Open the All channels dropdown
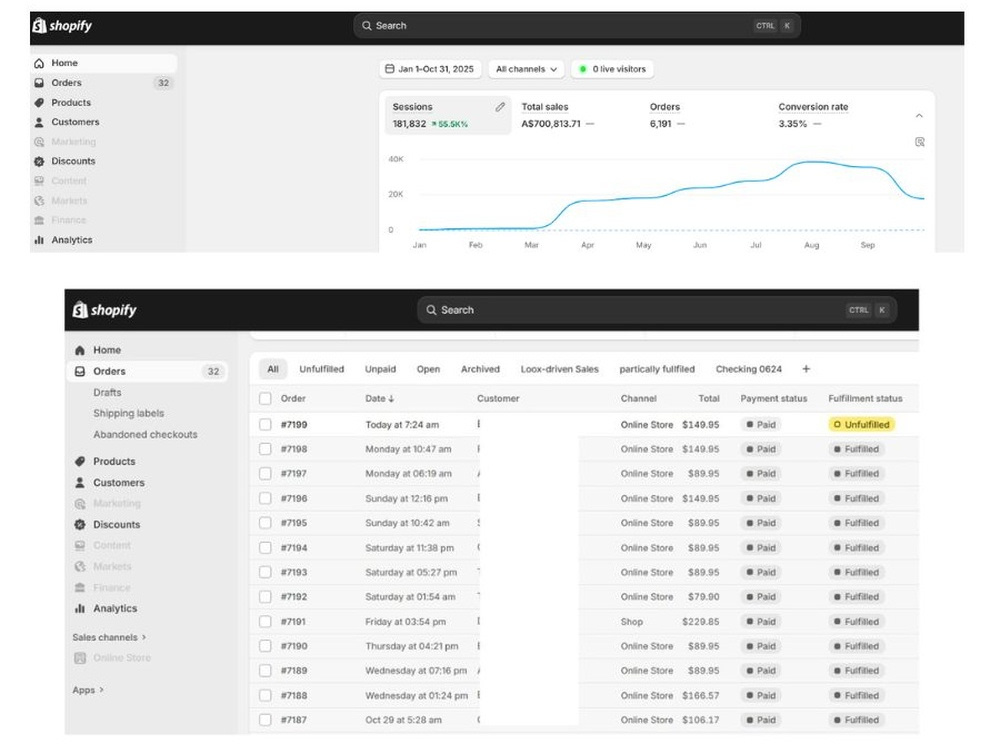1000x750 pixels. [x=526, y=69]
